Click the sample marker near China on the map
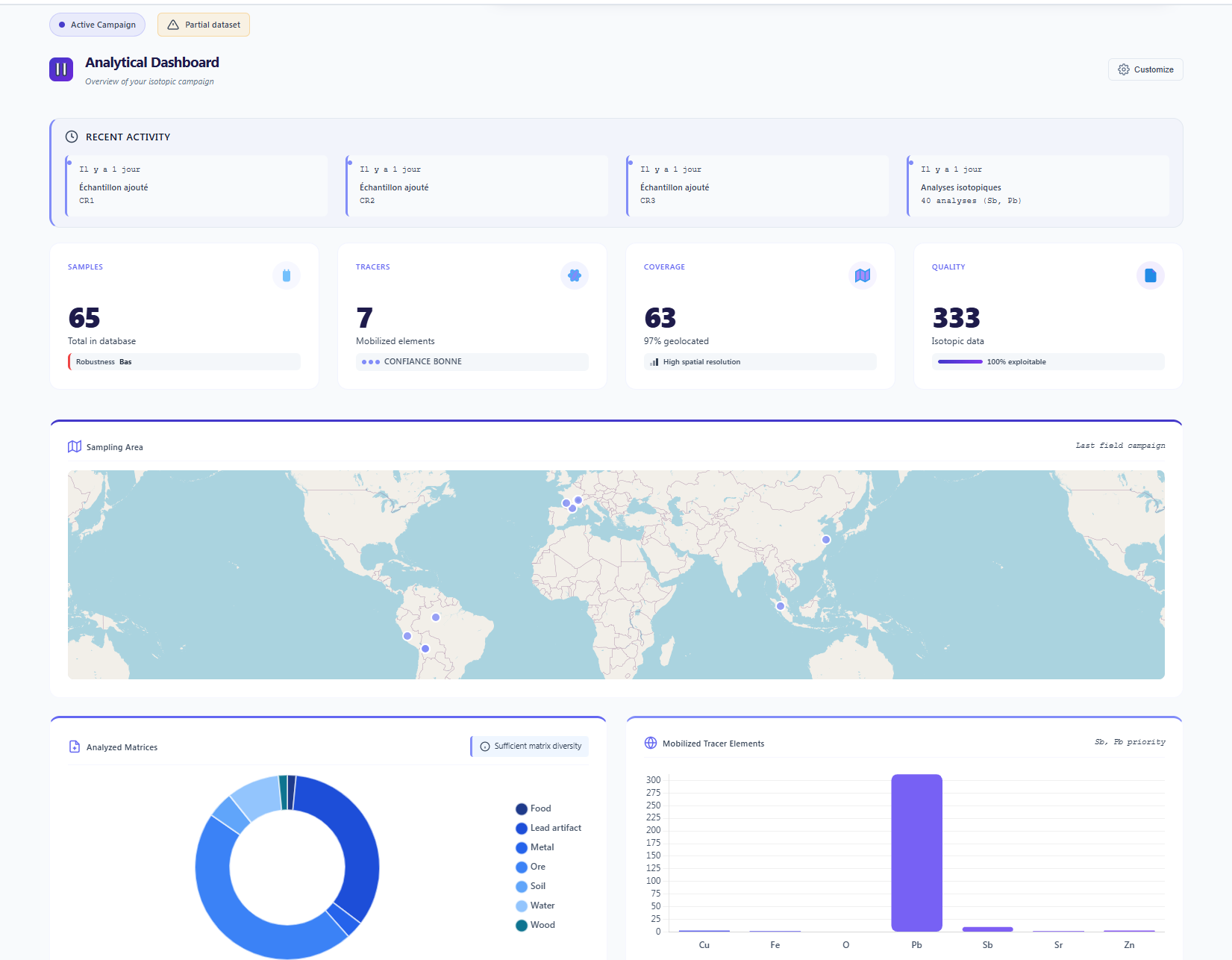The height and width of the screenshot is (960, 1232). [x=827, y=539]
